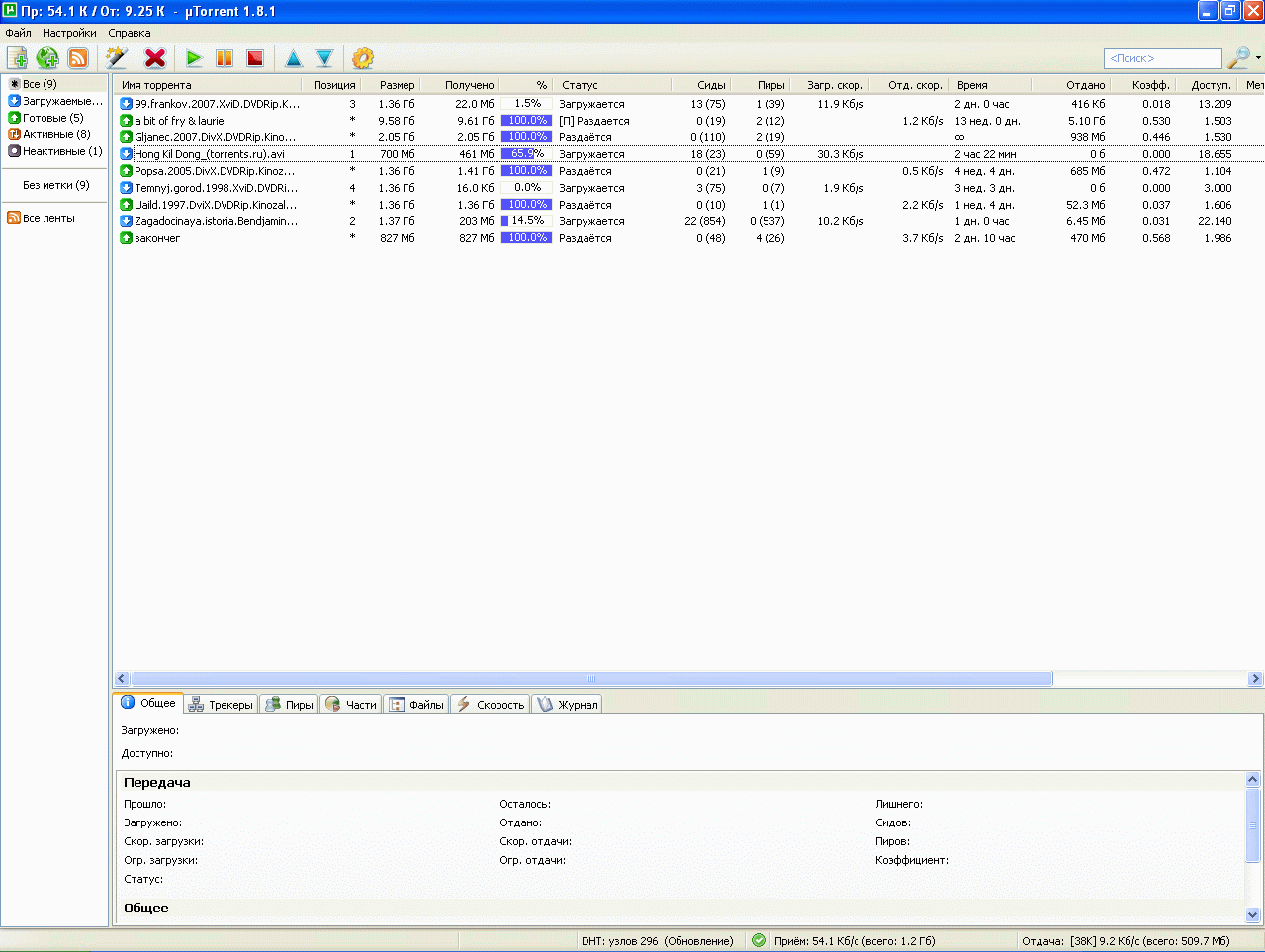Click the Create New Torrent wand icon
1265x952 pixels.
[x=117, y=58]
